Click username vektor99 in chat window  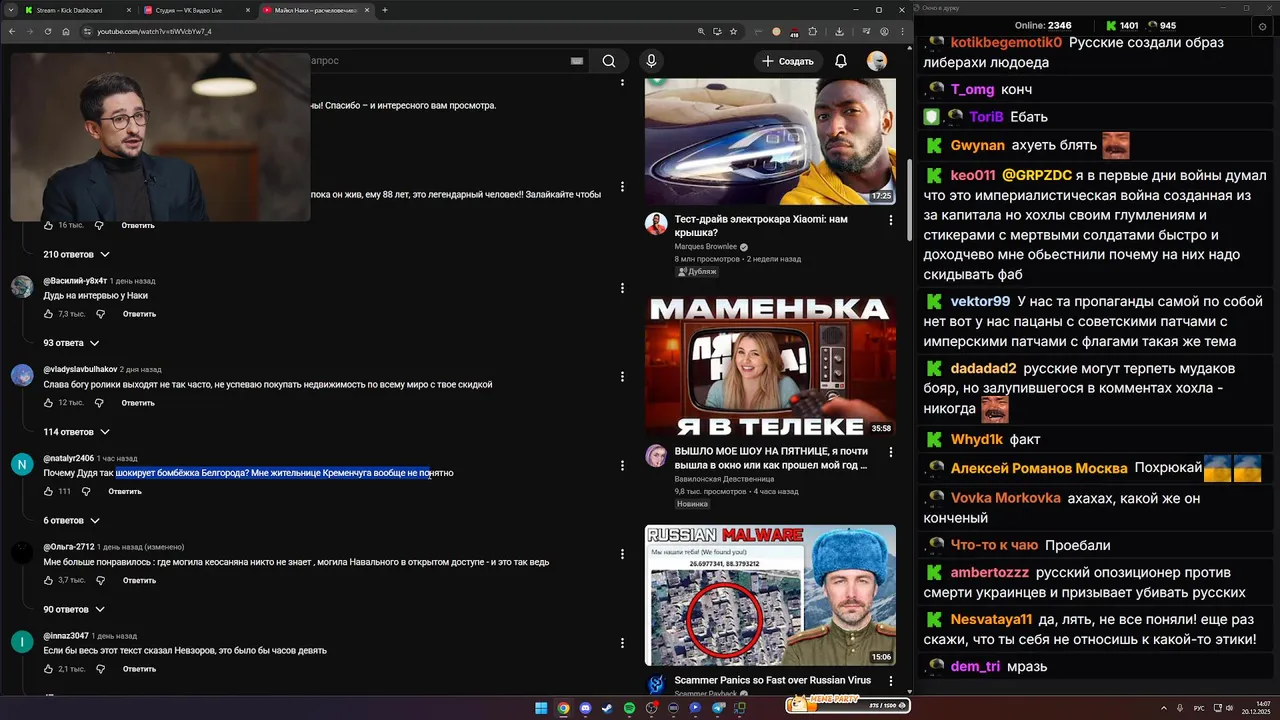coord(980,301)
